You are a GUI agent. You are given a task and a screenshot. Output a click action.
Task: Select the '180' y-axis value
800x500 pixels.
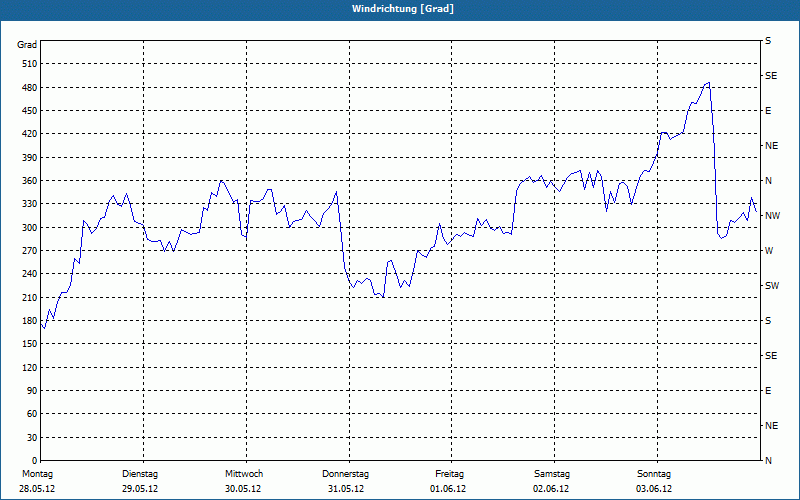(30, 321)
